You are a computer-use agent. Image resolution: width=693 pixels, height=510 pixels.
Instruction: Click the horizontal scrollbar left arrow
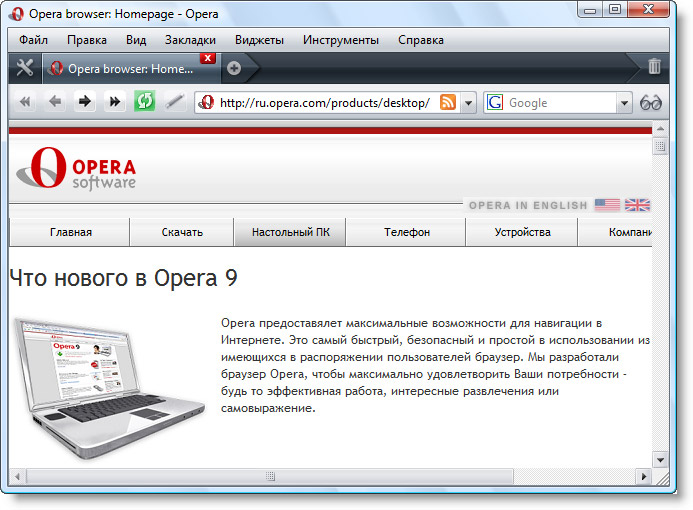pos(18,476)
